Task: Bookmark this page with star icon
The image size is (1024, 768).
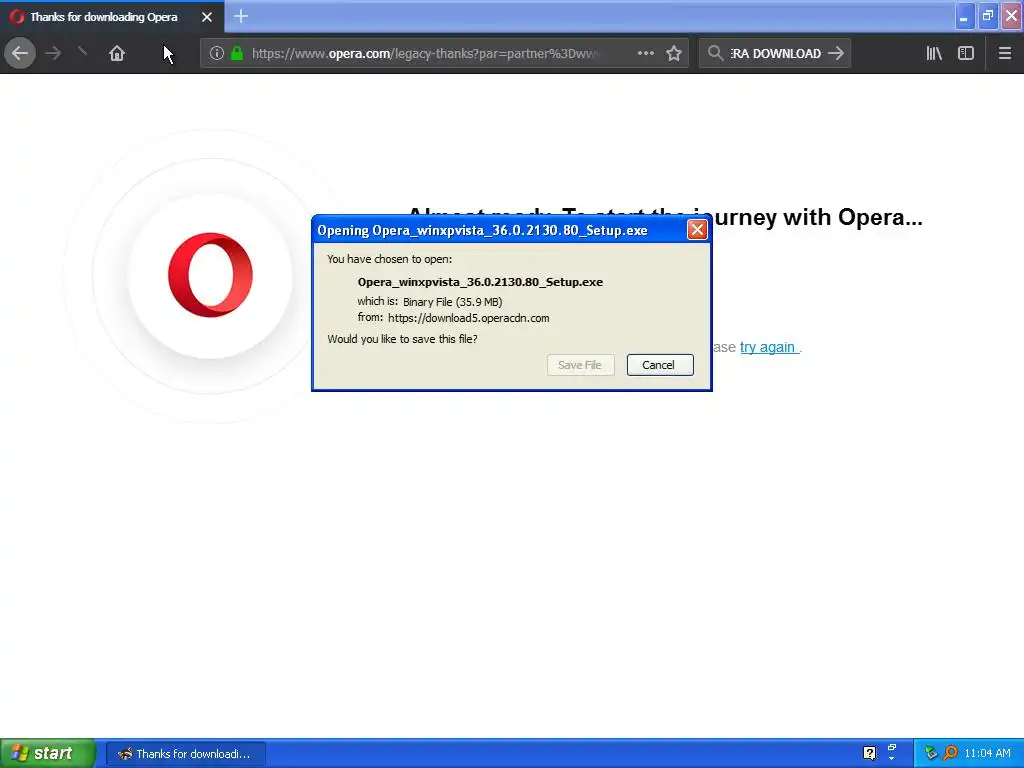Action: point(674,53)
